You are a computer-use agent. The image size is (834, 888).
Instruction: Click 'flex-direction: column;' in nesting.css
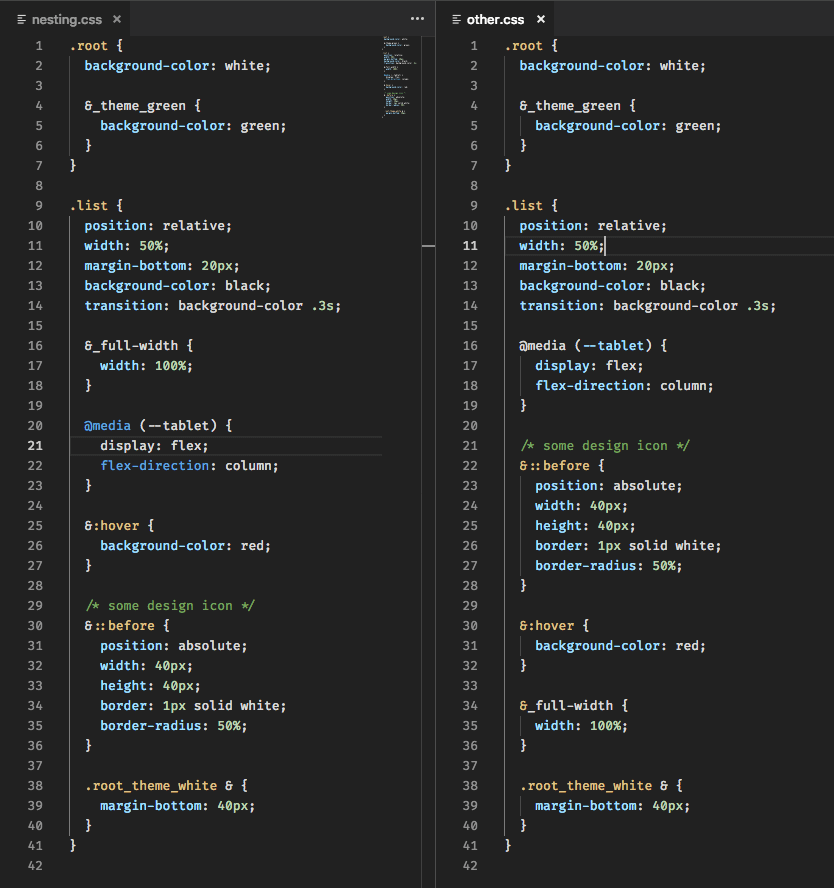click(x=189, y=466)
